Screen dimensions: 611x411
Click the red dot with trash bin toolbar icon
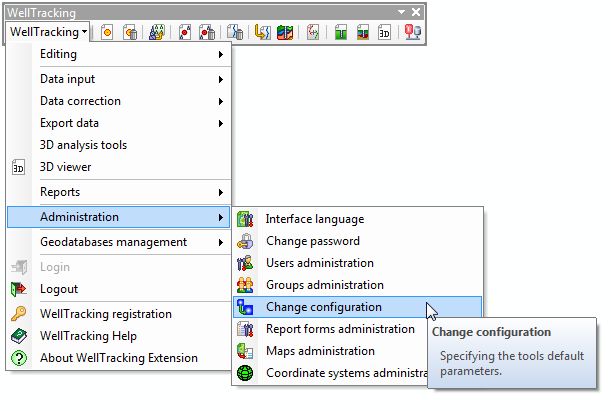207,32
